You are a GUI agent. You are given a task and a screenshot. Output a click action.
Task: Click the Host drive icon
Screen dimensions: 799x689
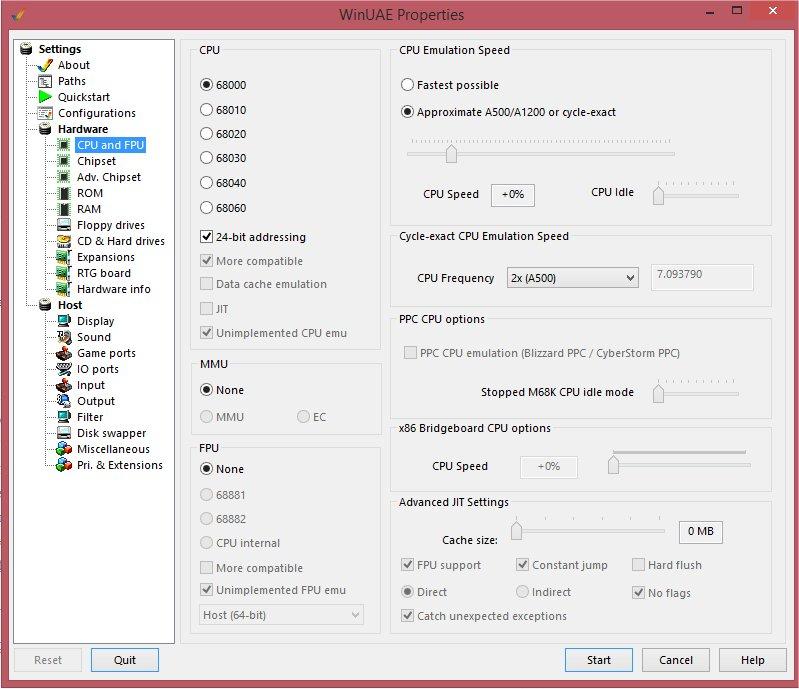click(x=45, y=305)
